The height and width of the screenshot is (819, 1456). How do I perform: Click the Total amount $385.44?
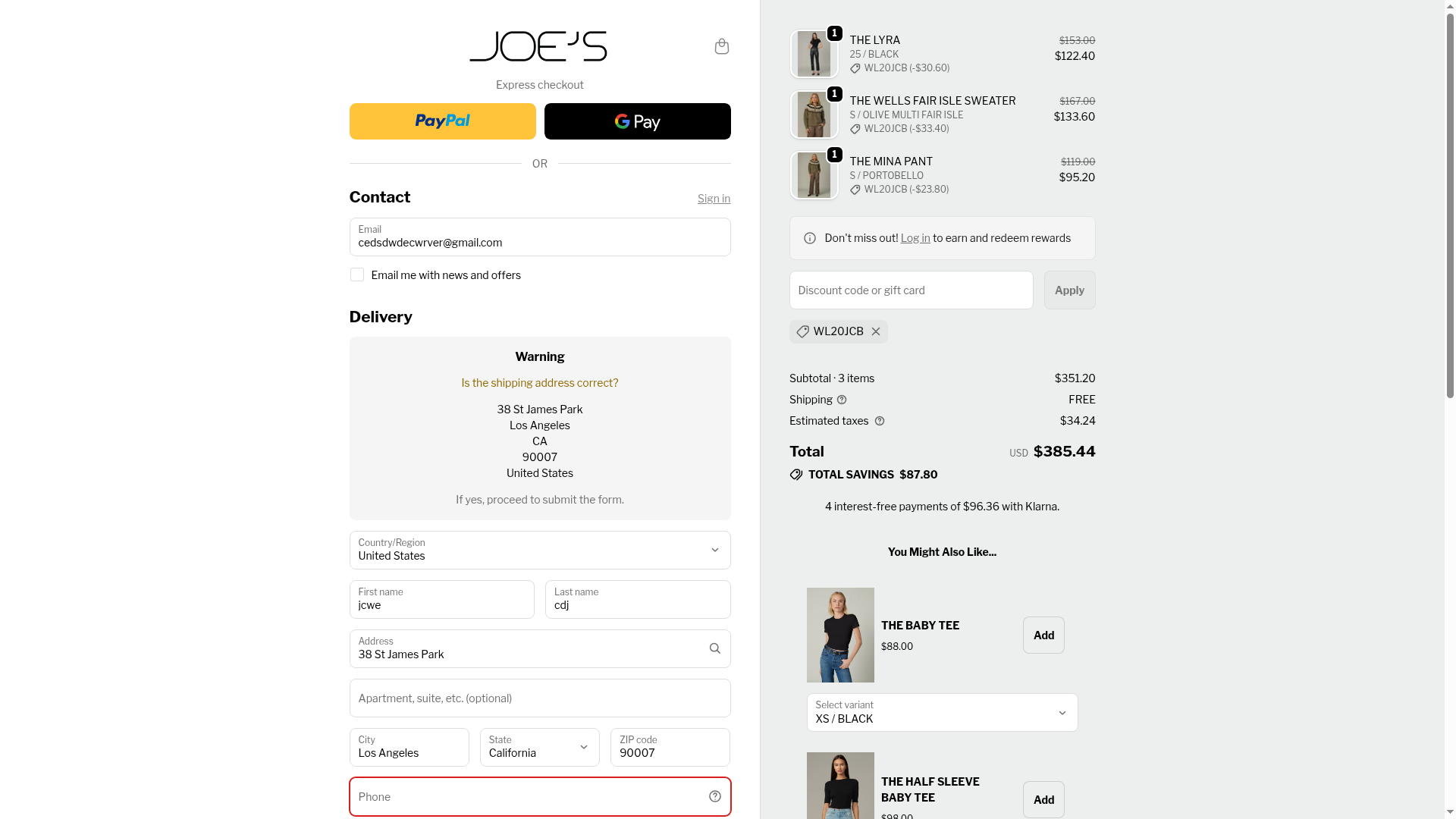[1065, 451]
